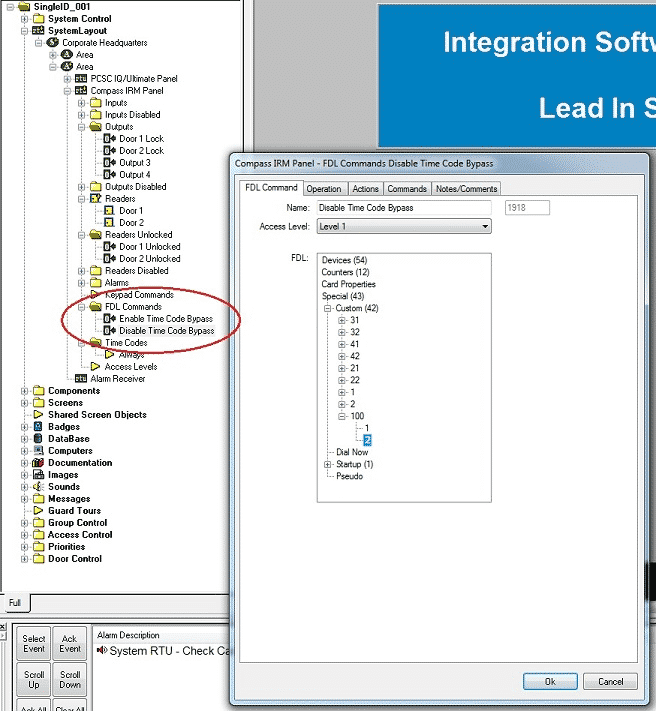The height and width of the screenshot is (711, 656).
Task: Open the Notes/Comments tab
Action: click(x=466, y=189)
